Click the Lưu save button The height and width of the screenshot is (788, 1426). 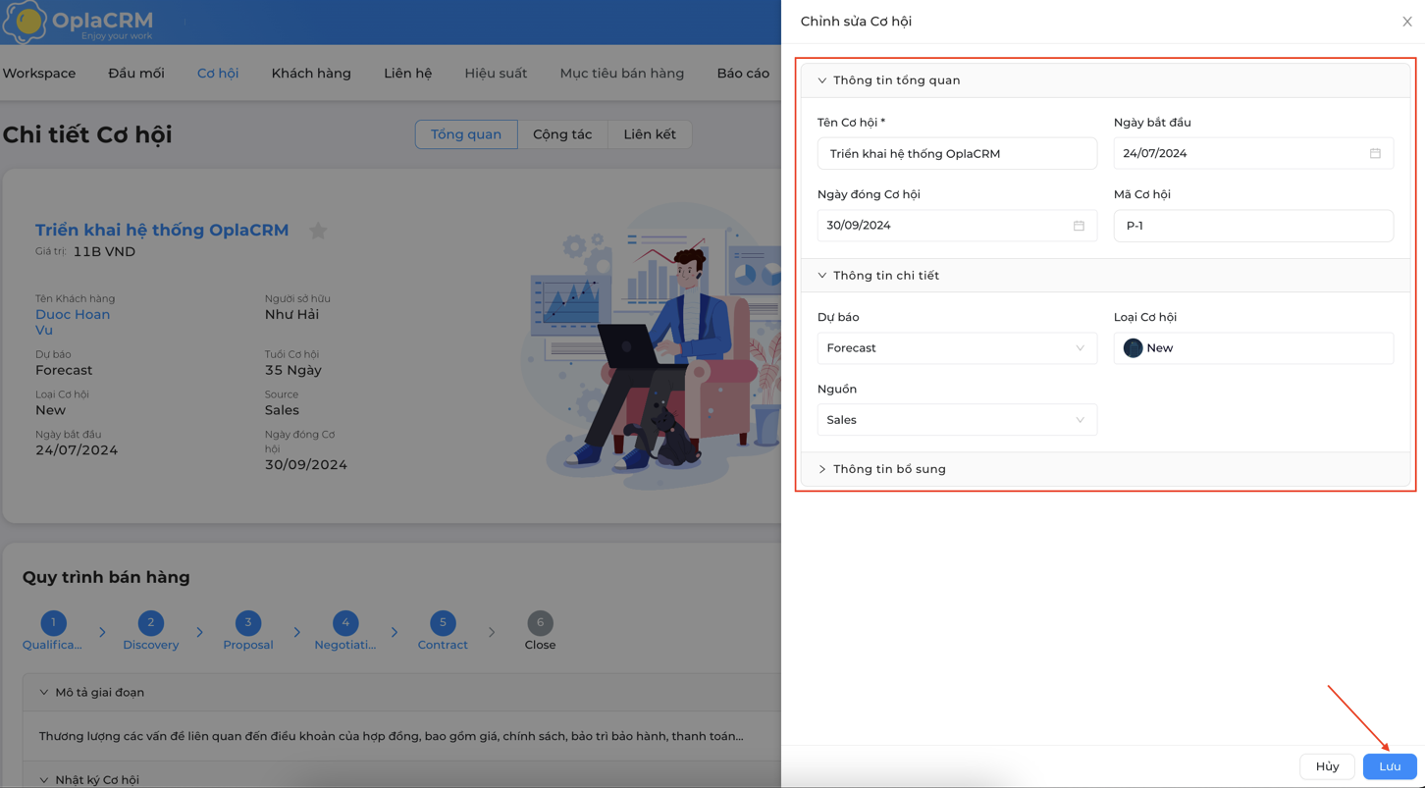[1389, 766]
